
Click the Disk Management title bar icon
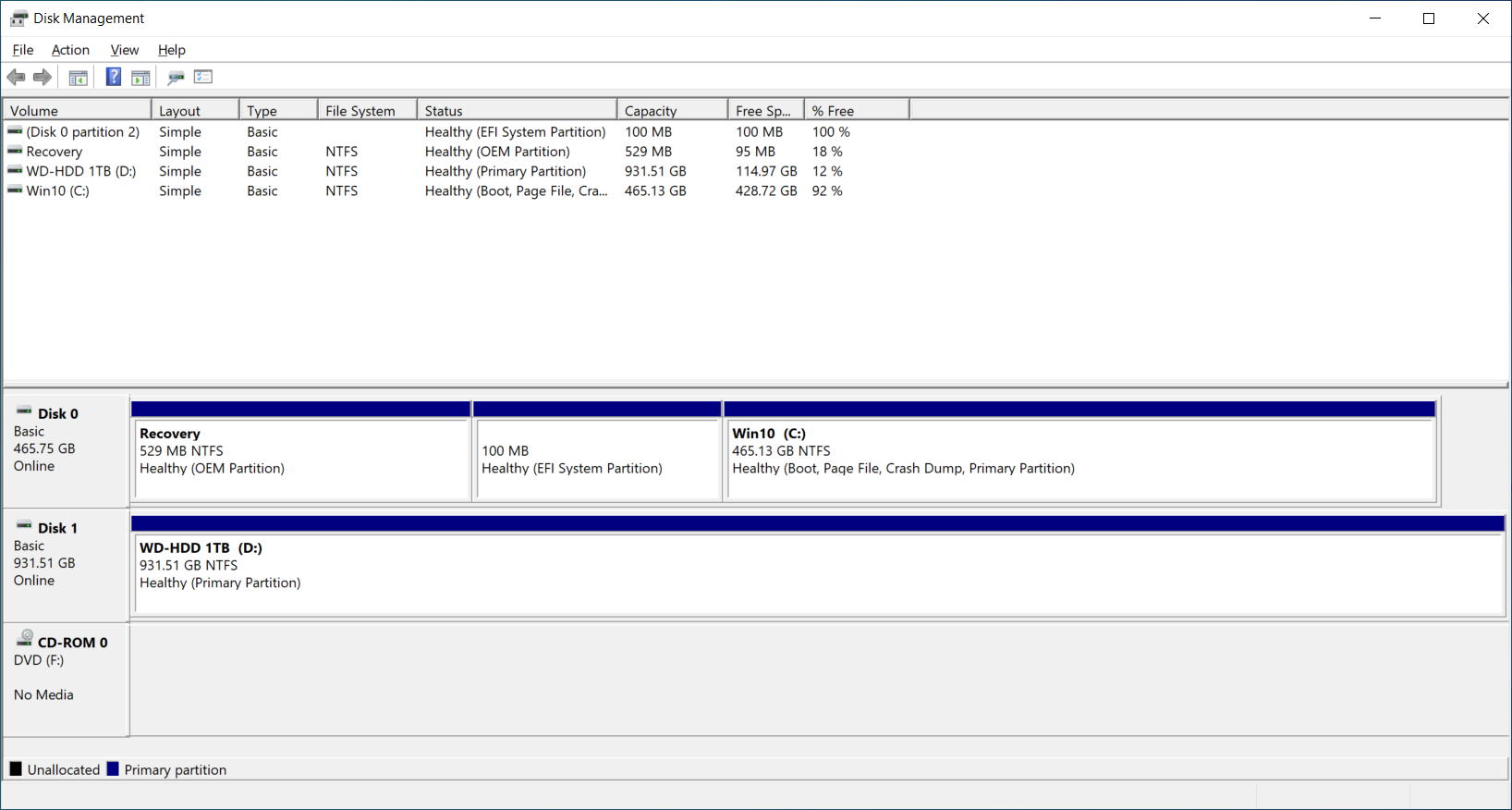18,18
